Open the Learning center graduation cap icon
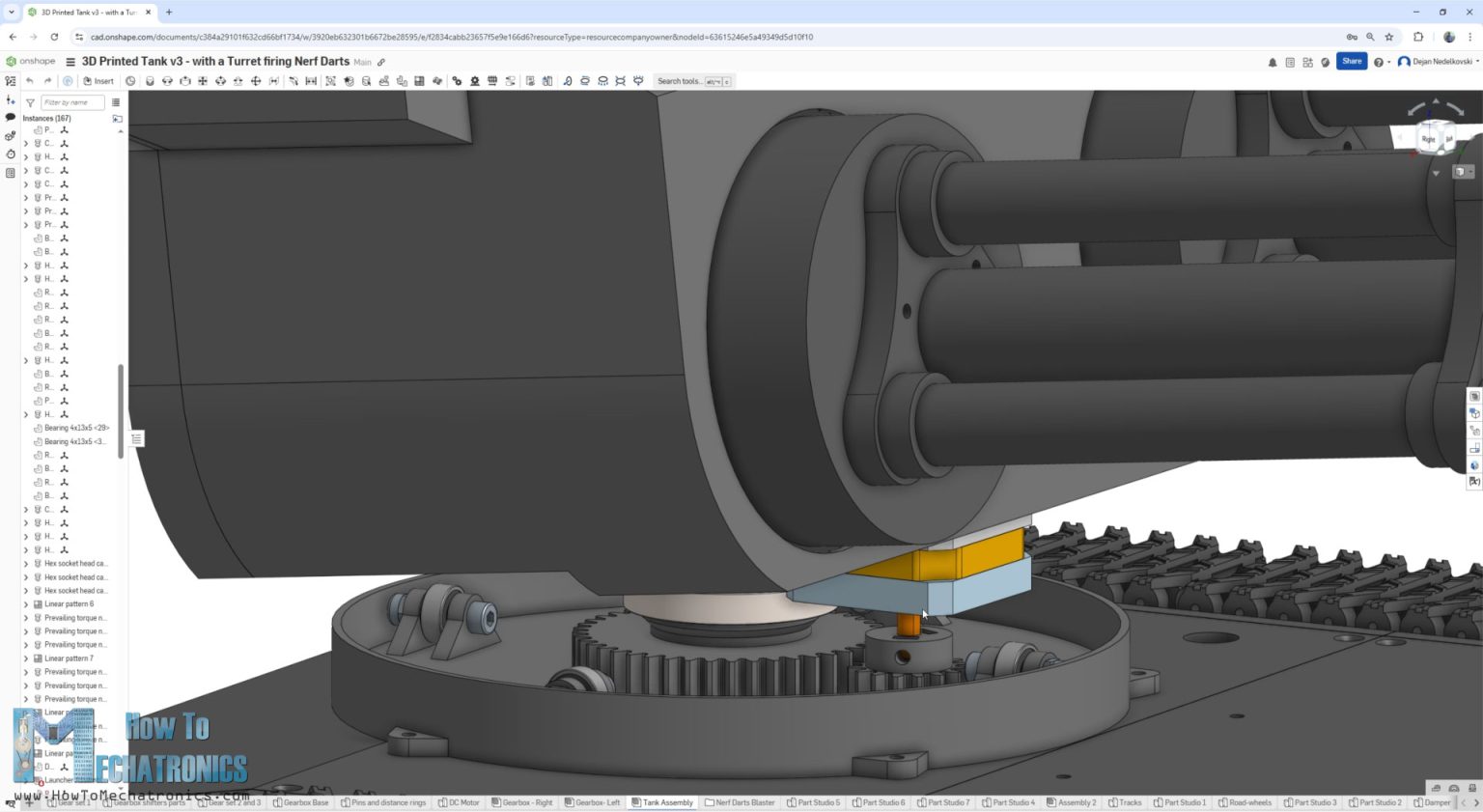The width and height of the screenshot is (1483, 812). [1326, 60]
